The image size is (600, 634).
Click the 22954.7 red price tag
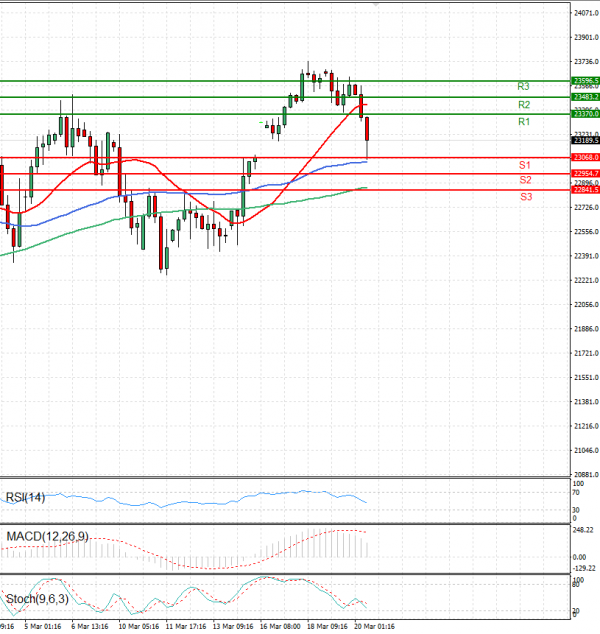tap(585, 173)
